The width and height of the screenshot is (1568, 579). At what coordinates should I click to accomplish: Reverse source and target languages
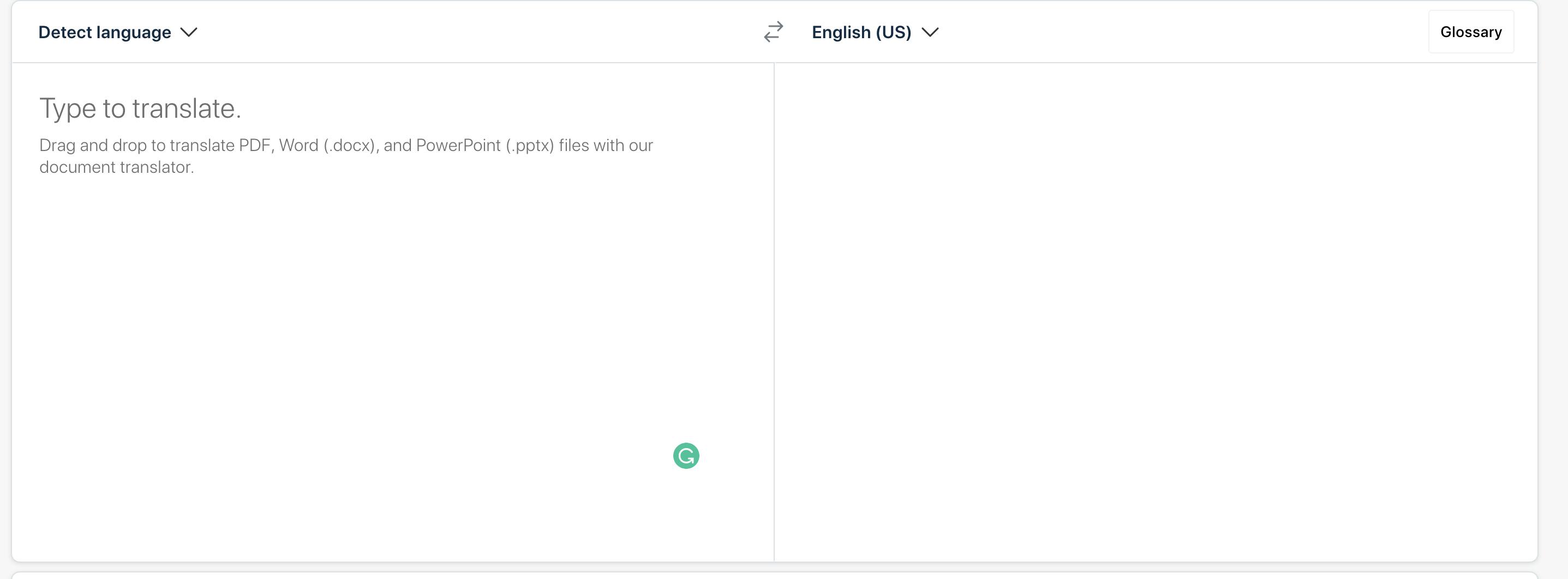point(773,32)
